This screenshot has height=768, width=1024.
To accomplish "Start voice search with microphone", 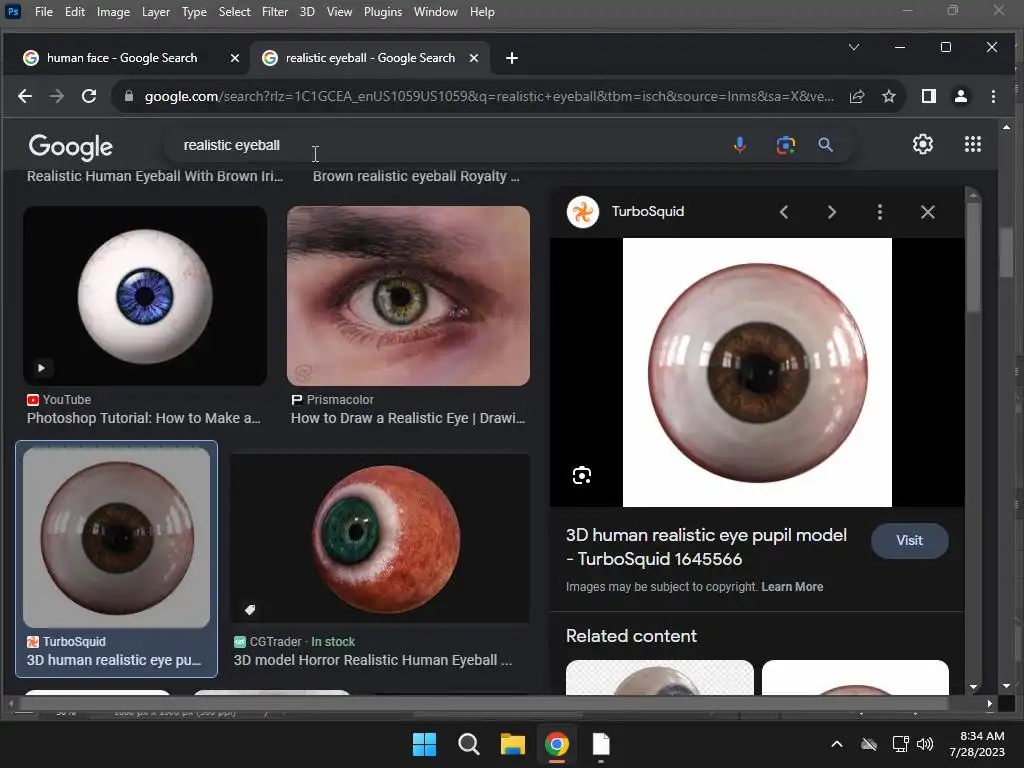I will click(740, 145).
